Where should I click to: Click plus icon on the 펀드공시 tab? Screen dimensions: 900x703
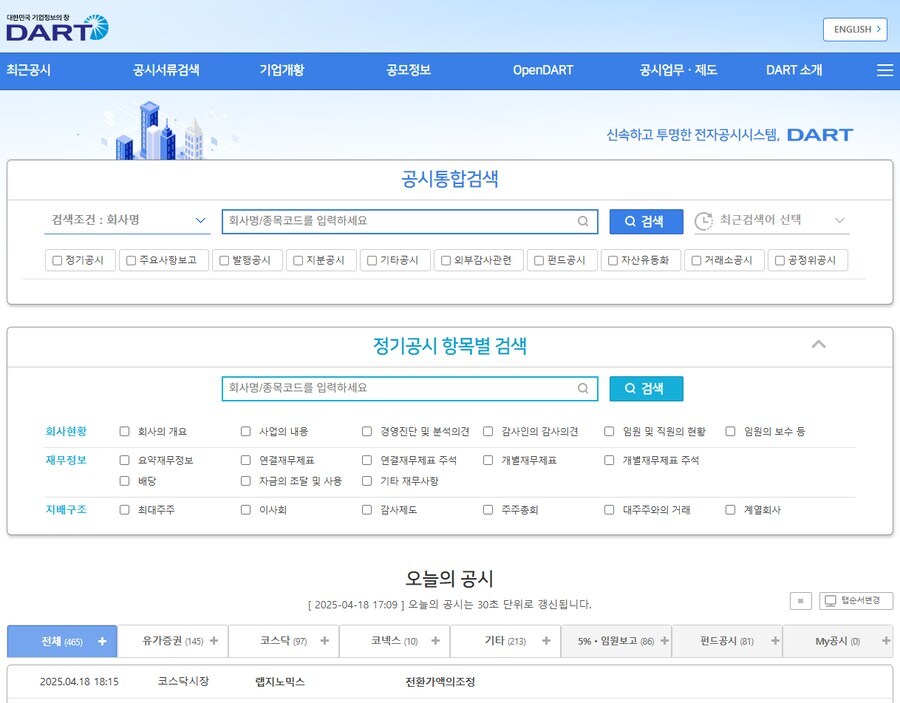pos(775,641)
